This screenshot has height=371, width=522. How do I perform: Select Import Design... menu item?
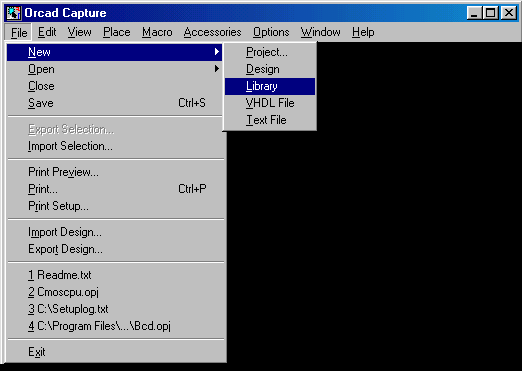click(116, 232)
